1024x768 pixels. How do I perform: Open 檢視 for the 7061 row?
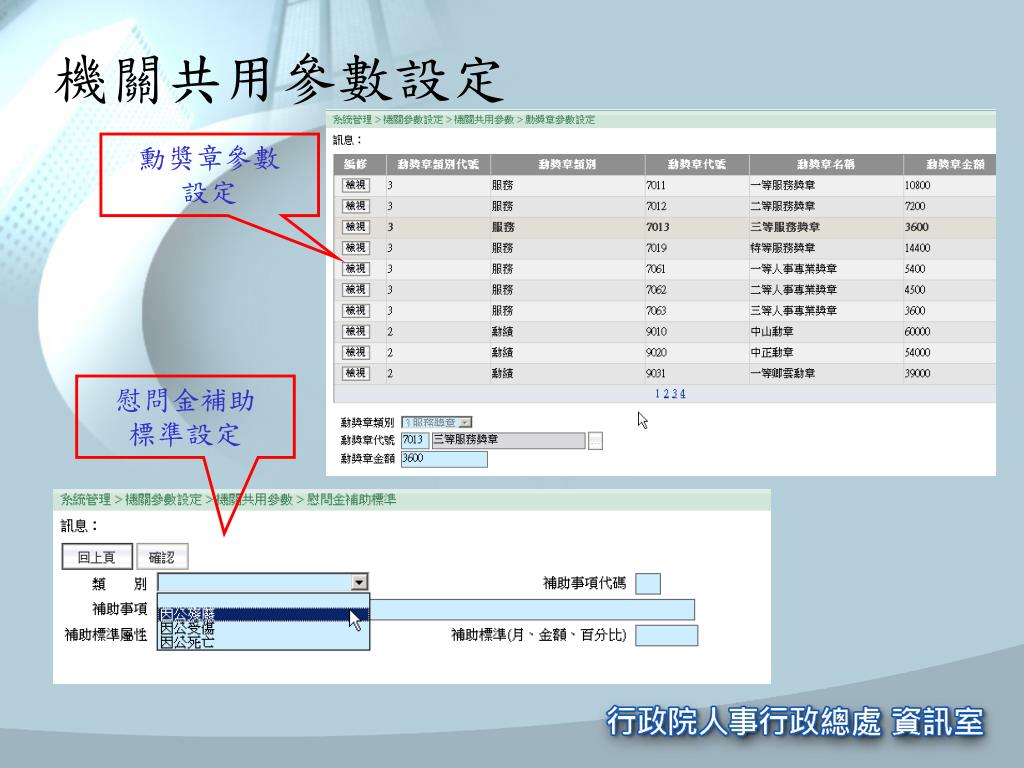pyautogui.click(x=355, y=268)
